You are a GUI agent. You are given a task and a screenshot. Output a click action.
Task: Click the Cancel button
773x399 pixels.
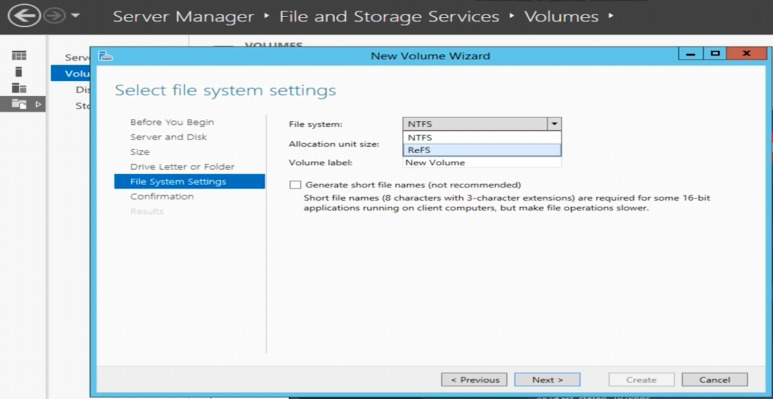(x=714, y=380)
